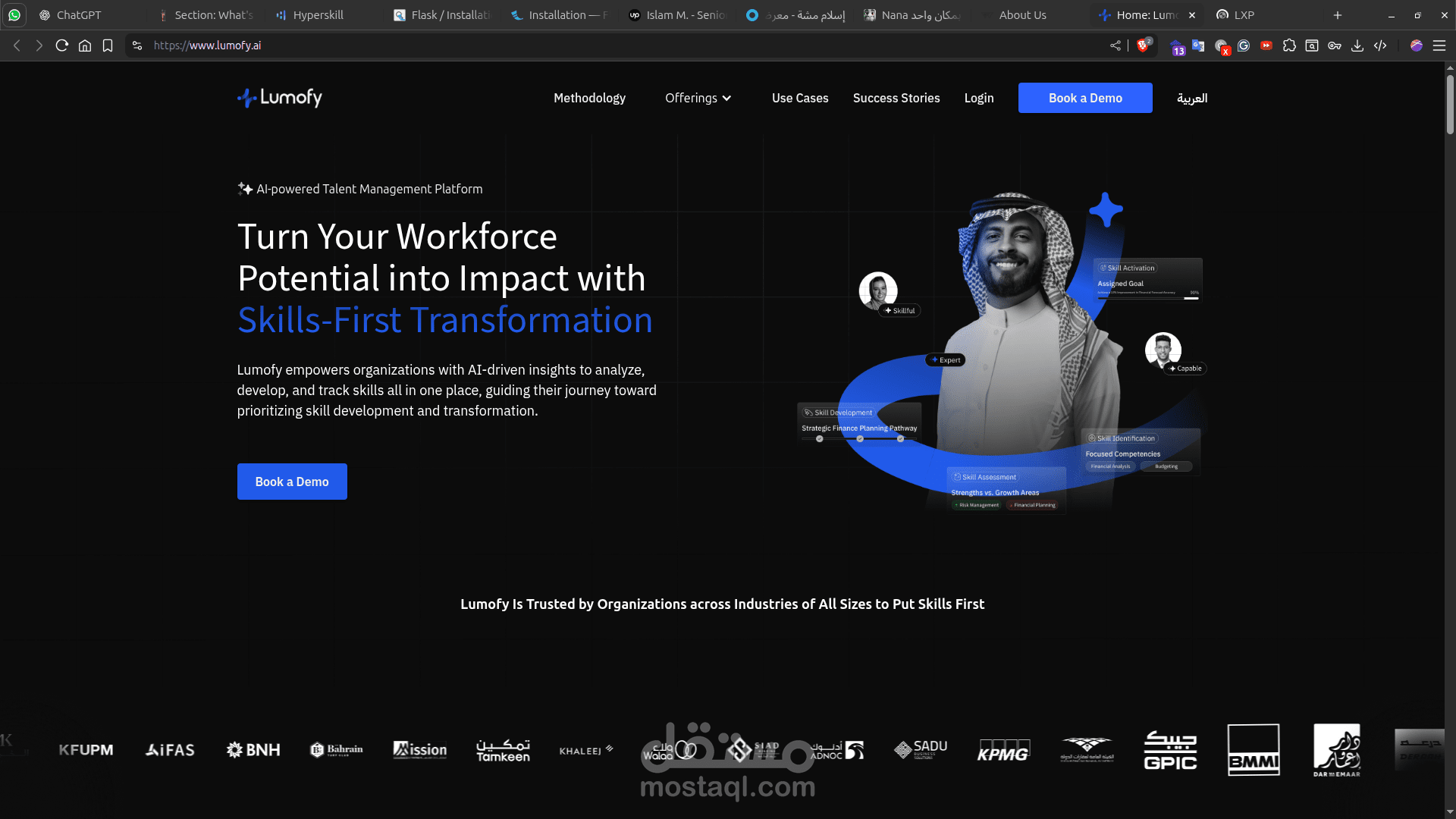Click the lumofy.ai address bar URL
The width and height of the screenshot is (1456, 819).
(x=207, y=45)
